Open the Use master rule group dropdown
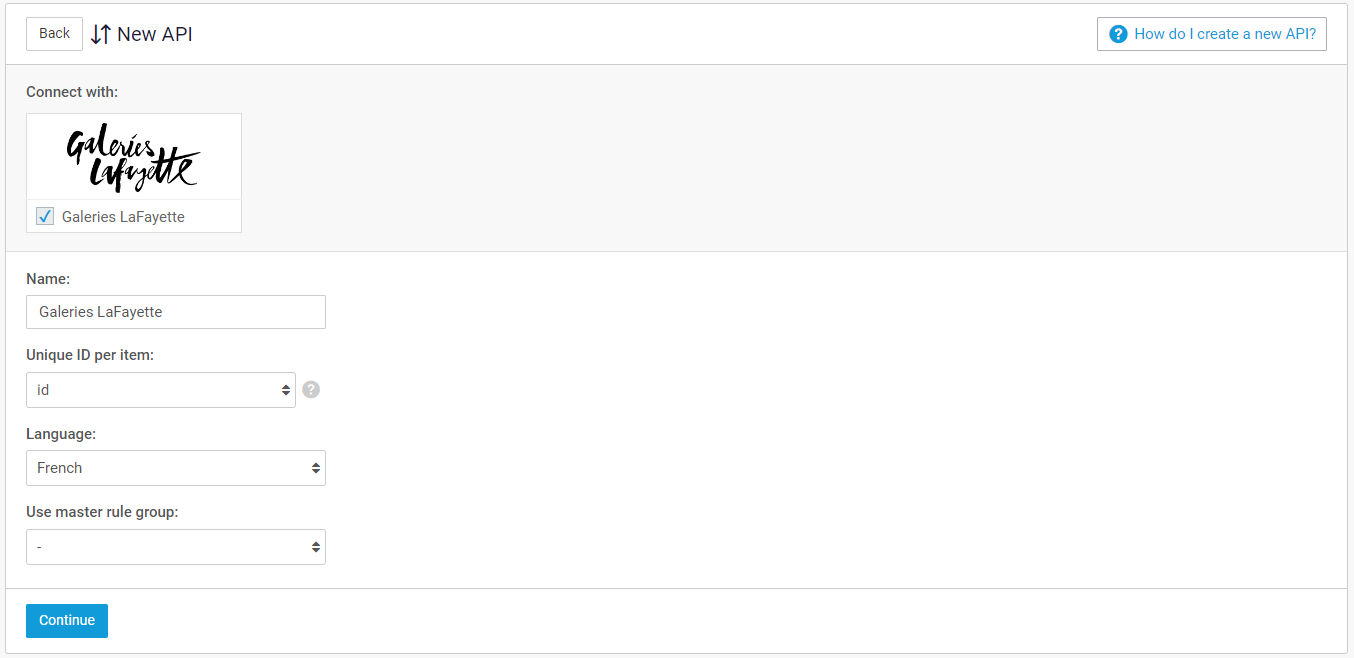The width and height of the screenshot is (1354, 658). click(x=176, y=547)
